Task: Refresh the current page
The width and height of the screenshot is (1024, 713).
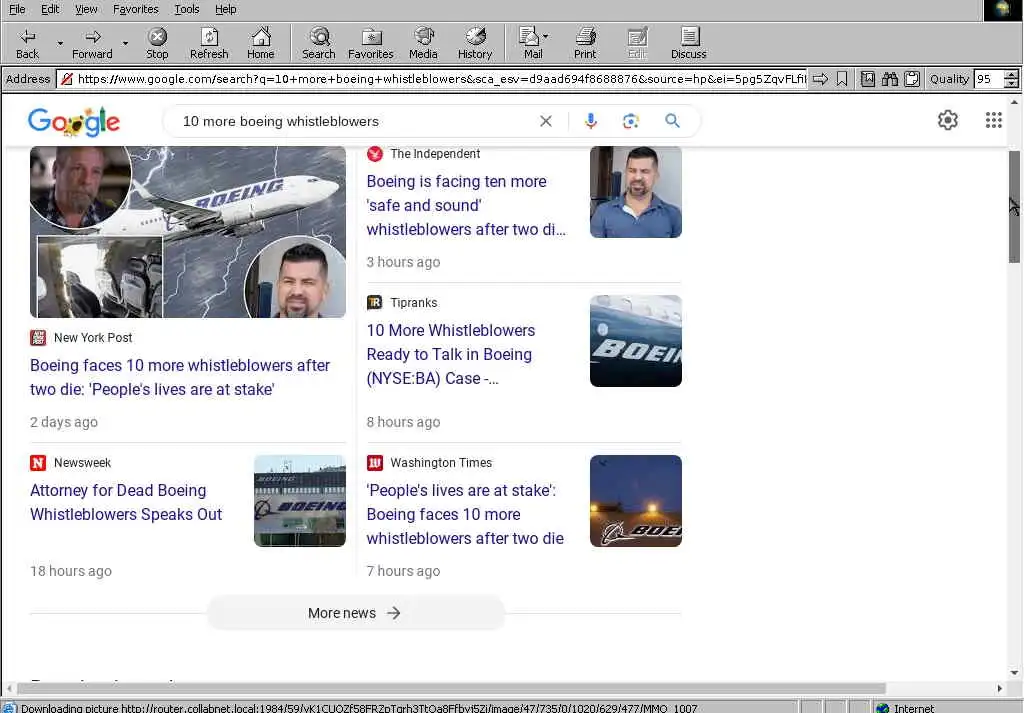Action: click(x=209, y=44)
